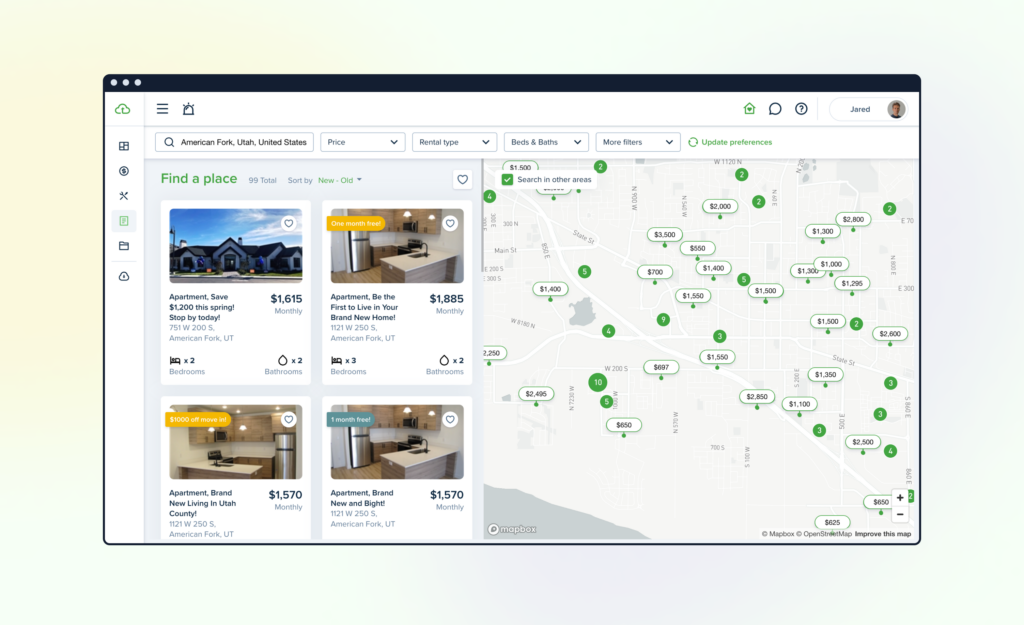Open the green home icon

point(749,109)
